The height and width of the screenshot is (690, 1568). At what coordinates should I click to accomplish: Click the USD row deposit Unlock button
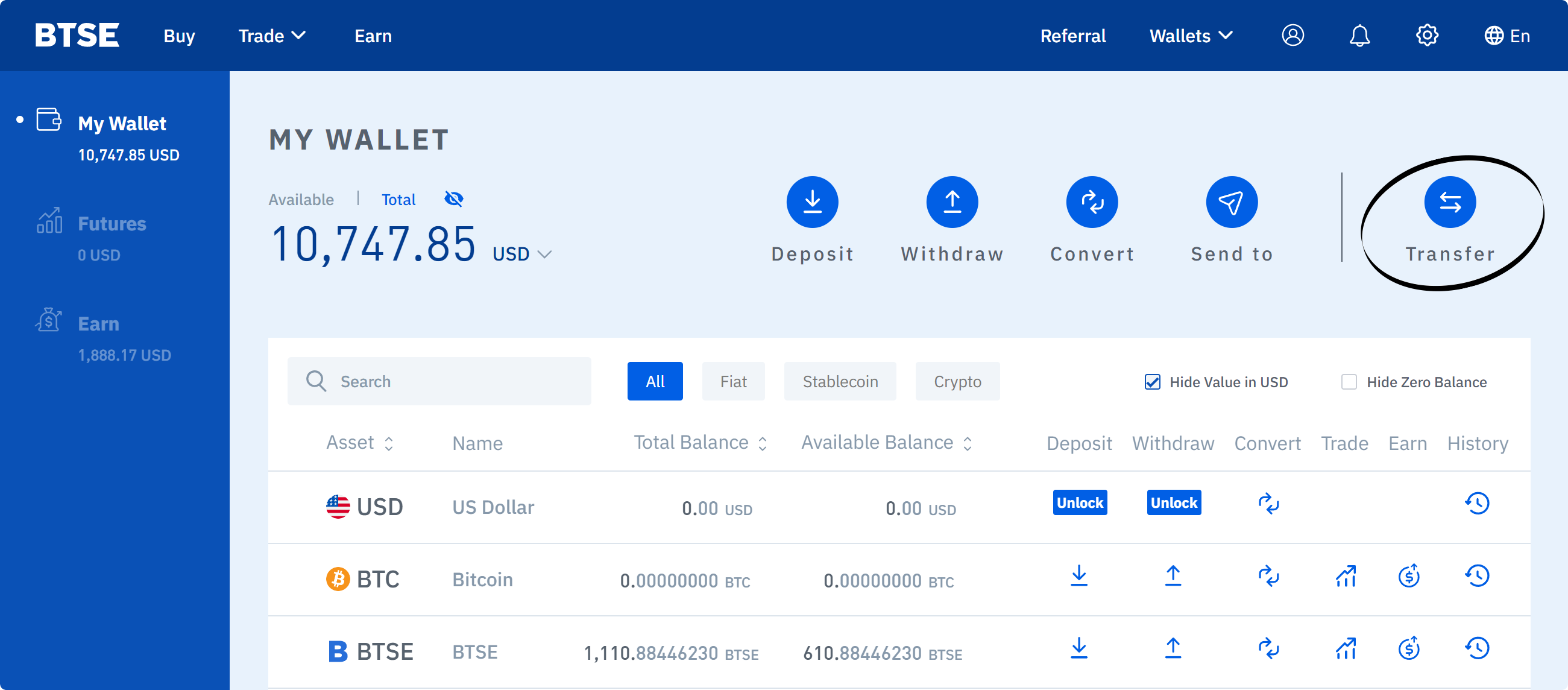(x=1080, y=502)
